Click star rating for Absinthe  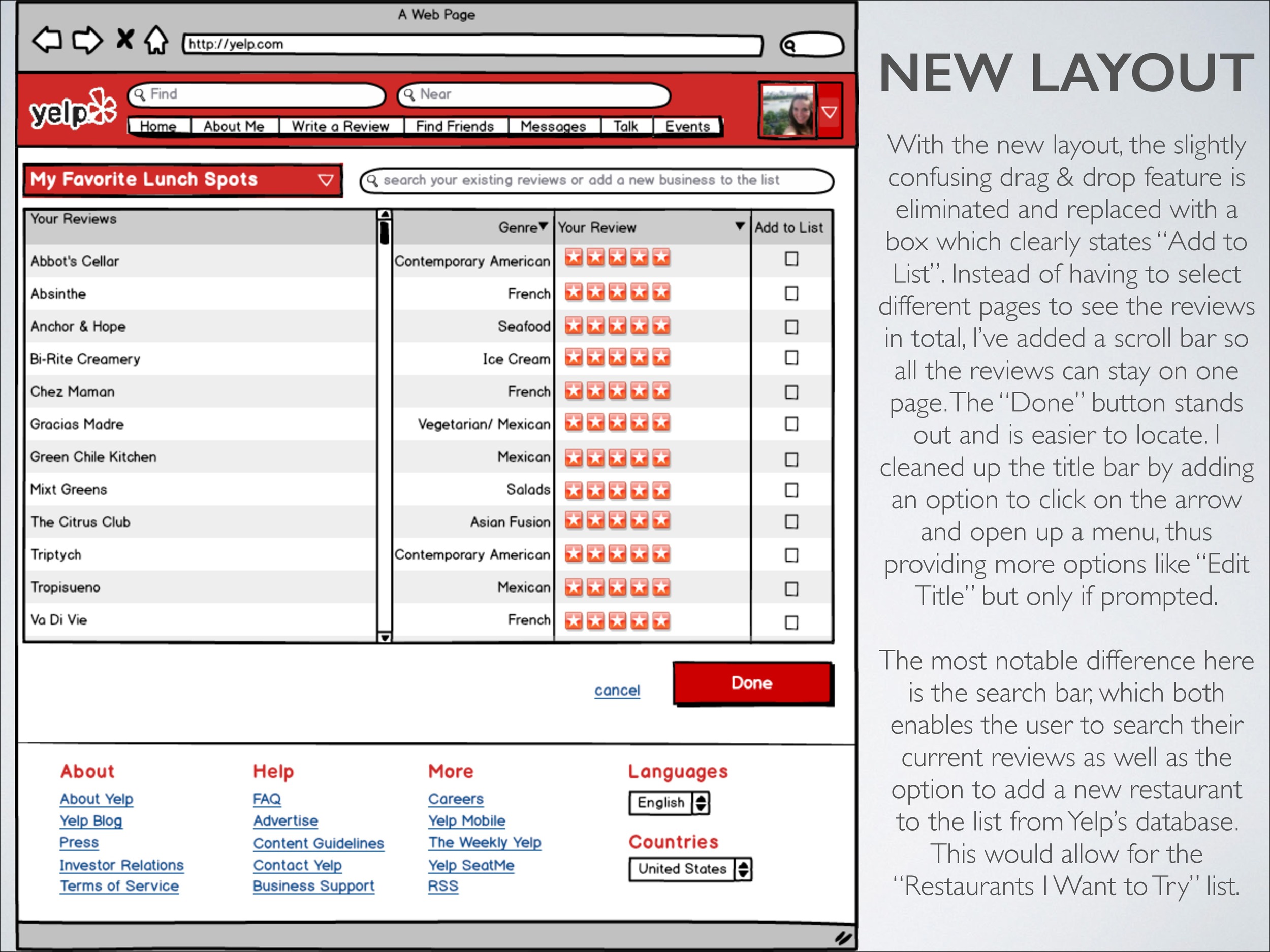[617, 292]
